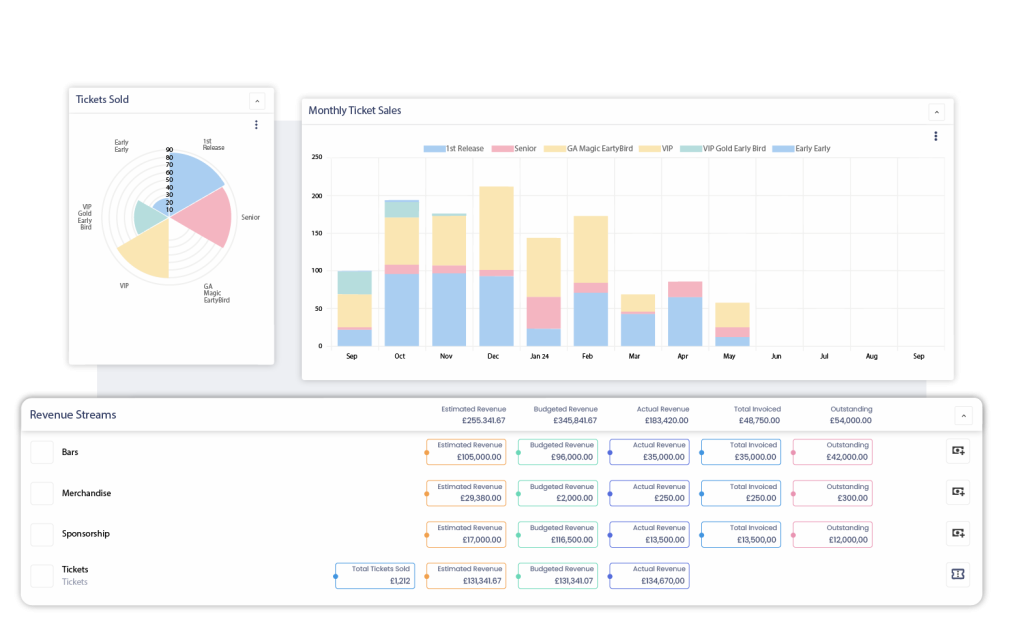Click add-payment icon in Merchandise row
The height and width of the screenshot is (622, 1024).
(x=957, y=492)
